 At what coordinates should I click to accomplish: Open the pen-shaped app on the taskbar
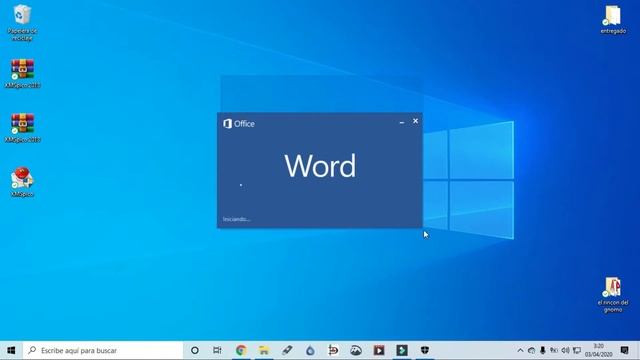pyautogui.click(x=287, y=350)
